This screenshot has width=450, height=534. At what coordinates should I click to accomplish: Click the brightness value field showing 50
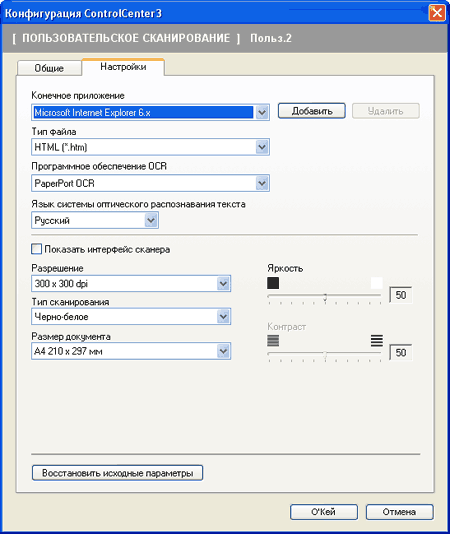coord(401,295)
